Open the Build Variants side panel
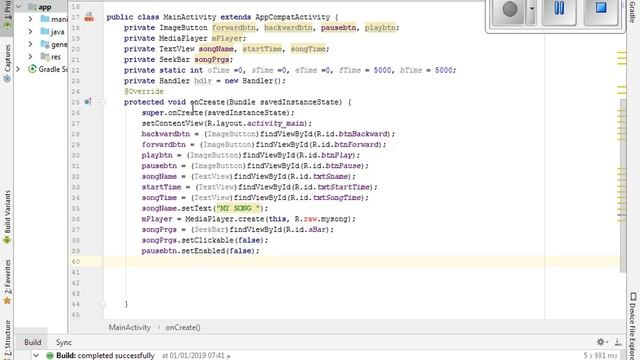 point(7,216)
